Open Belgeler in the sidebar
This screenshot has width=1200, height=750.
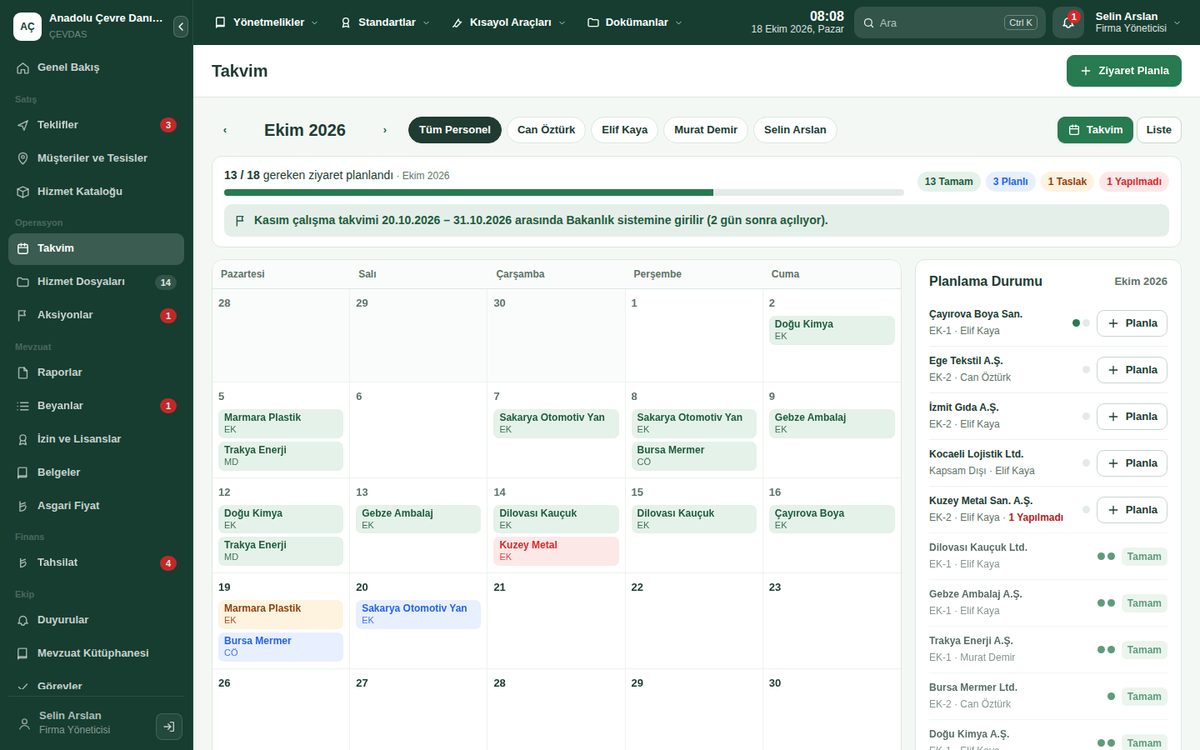(96, 472)
